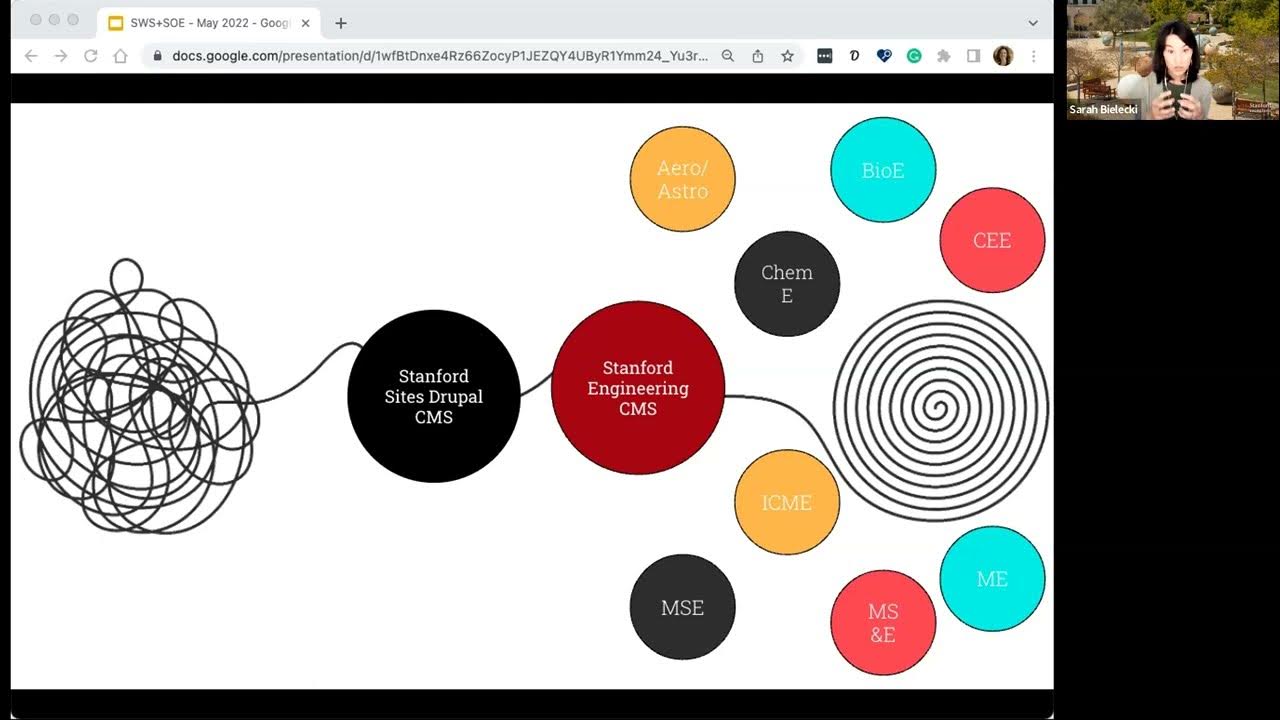Click the Stanford Sites Drupal CMS circle

tap(434, 396)
